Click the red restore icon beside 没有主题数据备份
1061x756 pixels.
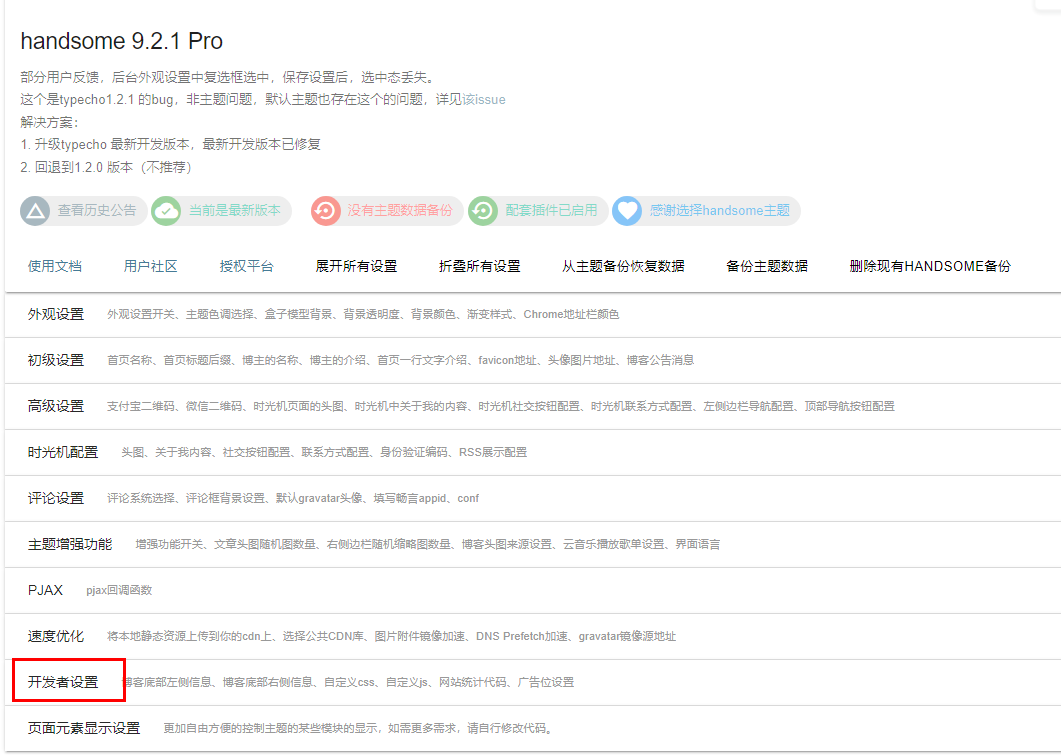325,211
